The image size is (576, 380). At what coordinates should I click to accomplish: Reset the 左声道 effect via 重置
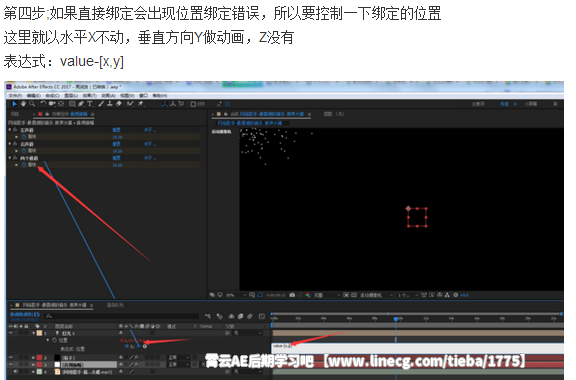point(116,130)
